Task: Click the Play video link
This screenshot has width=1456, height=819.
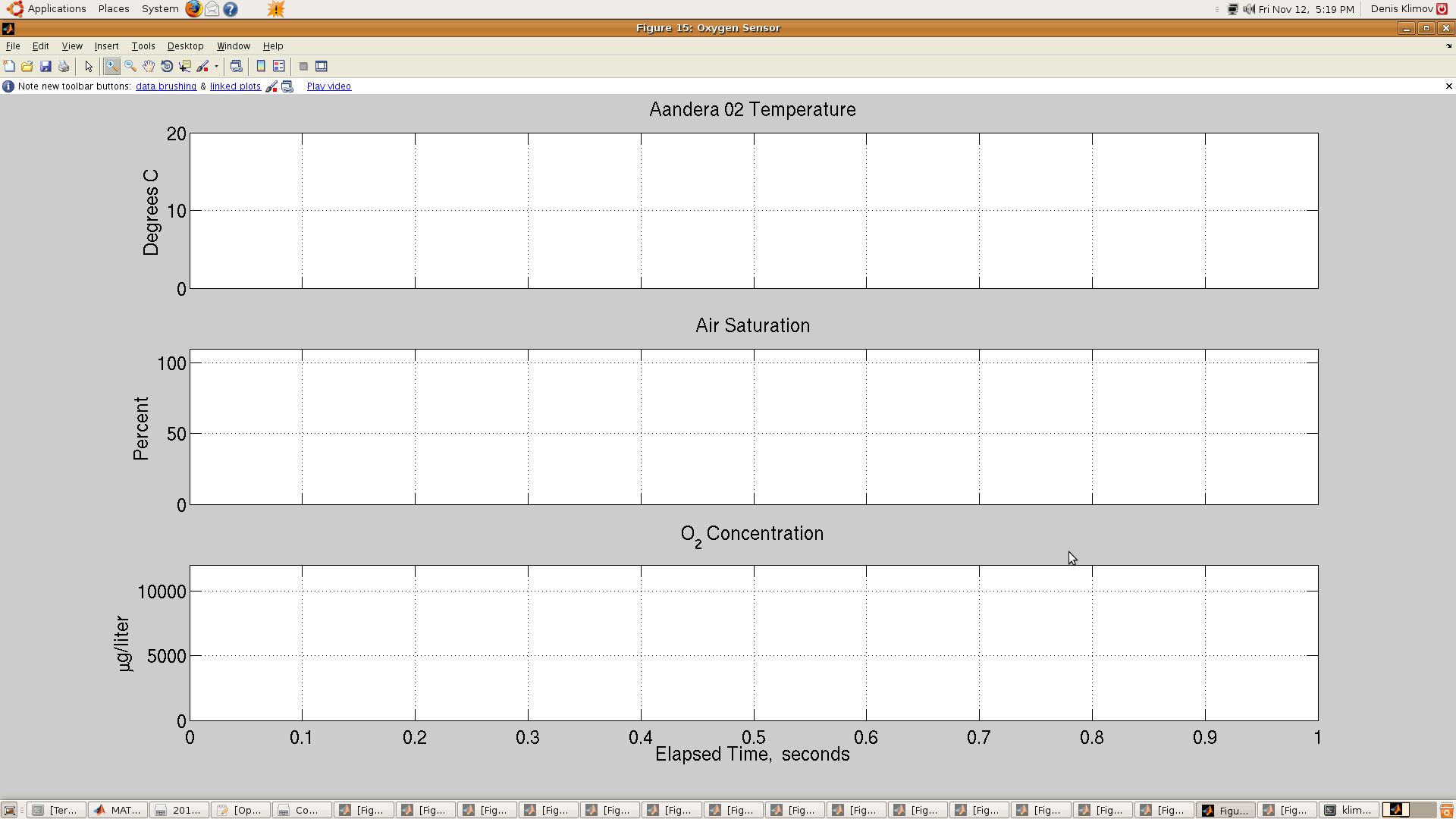Action: [329, 86]
